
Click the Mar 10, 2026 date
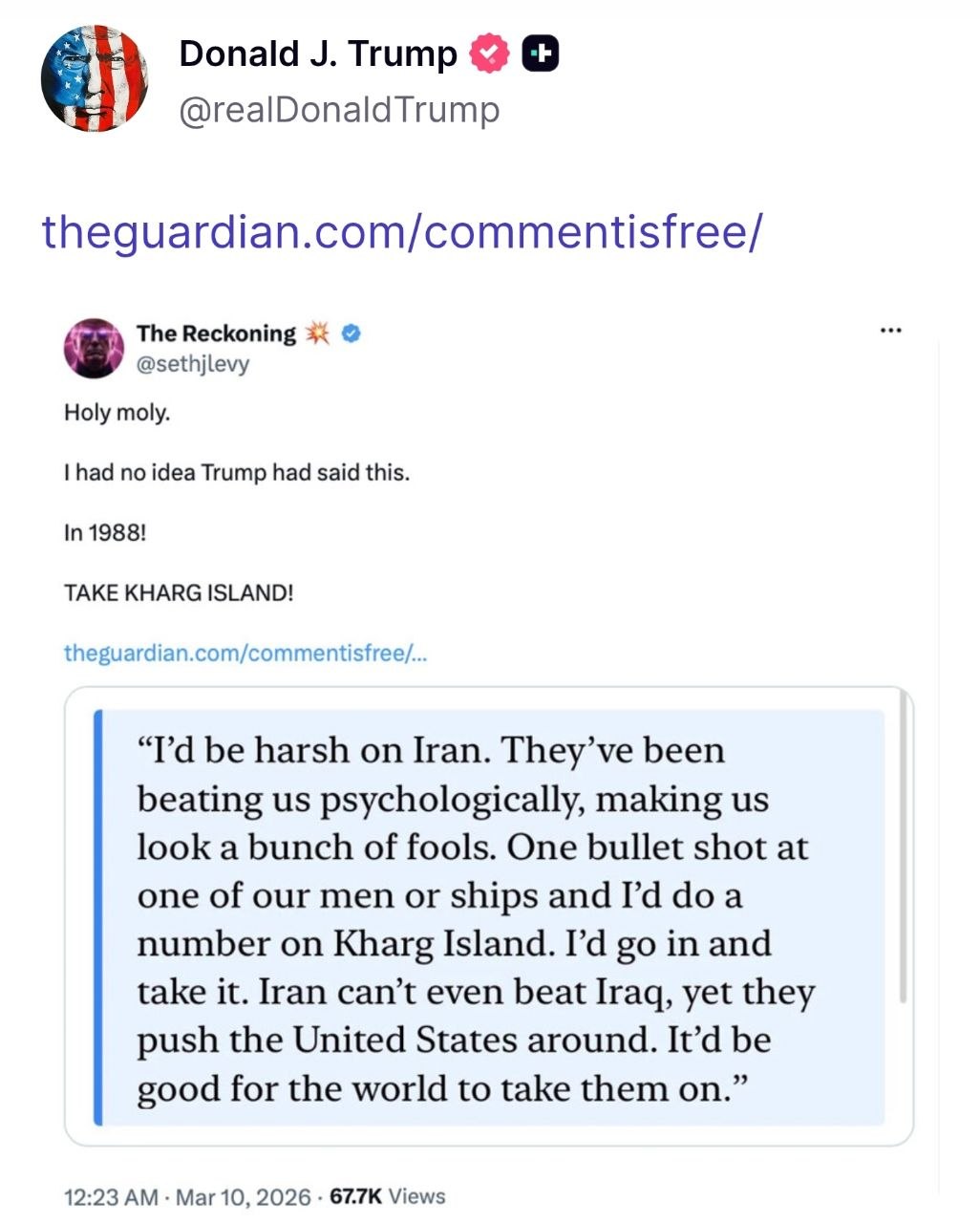point(244,1196)
